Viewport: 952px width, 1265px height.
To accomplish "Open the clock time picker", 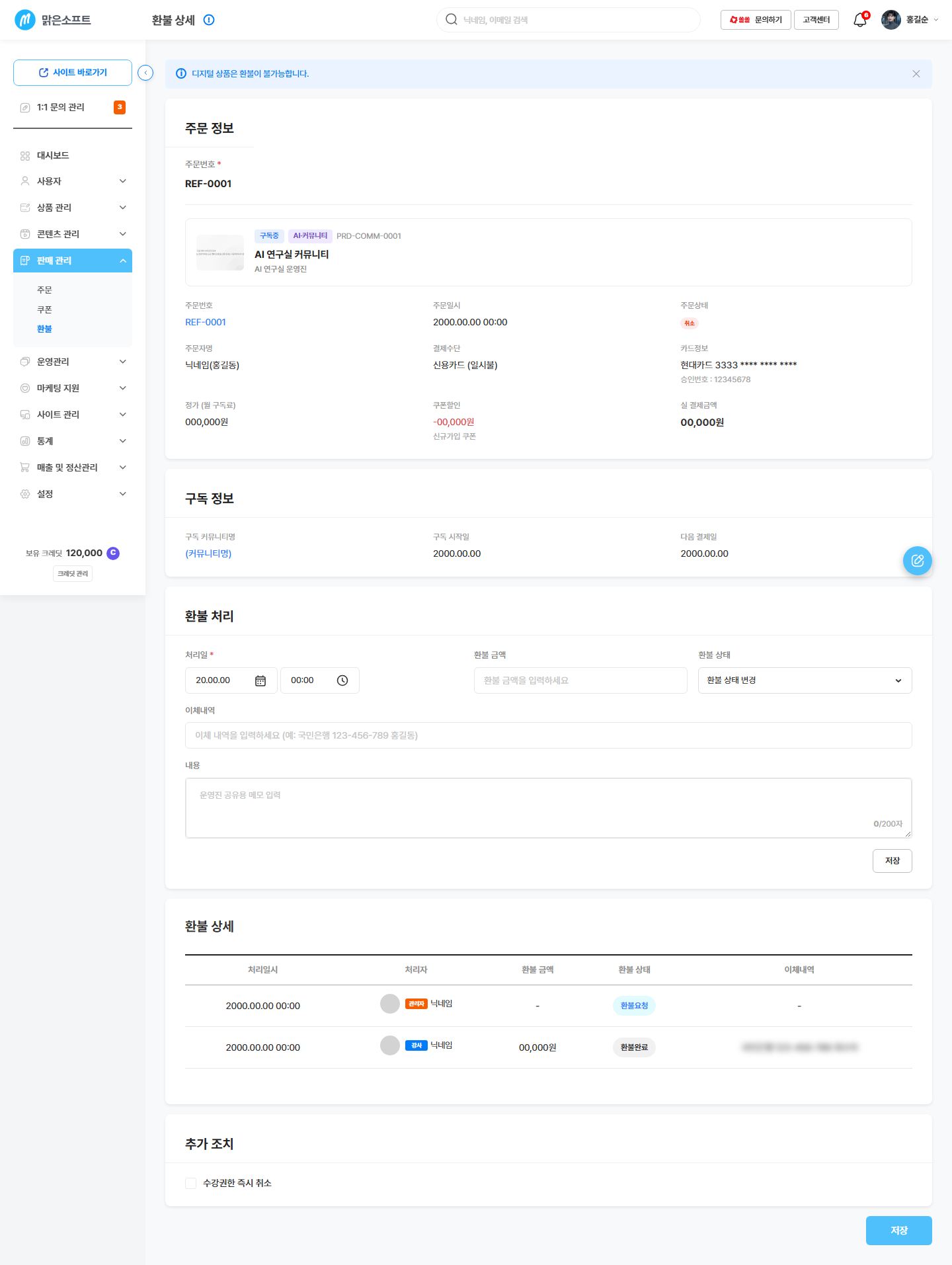I will [342, 680].
